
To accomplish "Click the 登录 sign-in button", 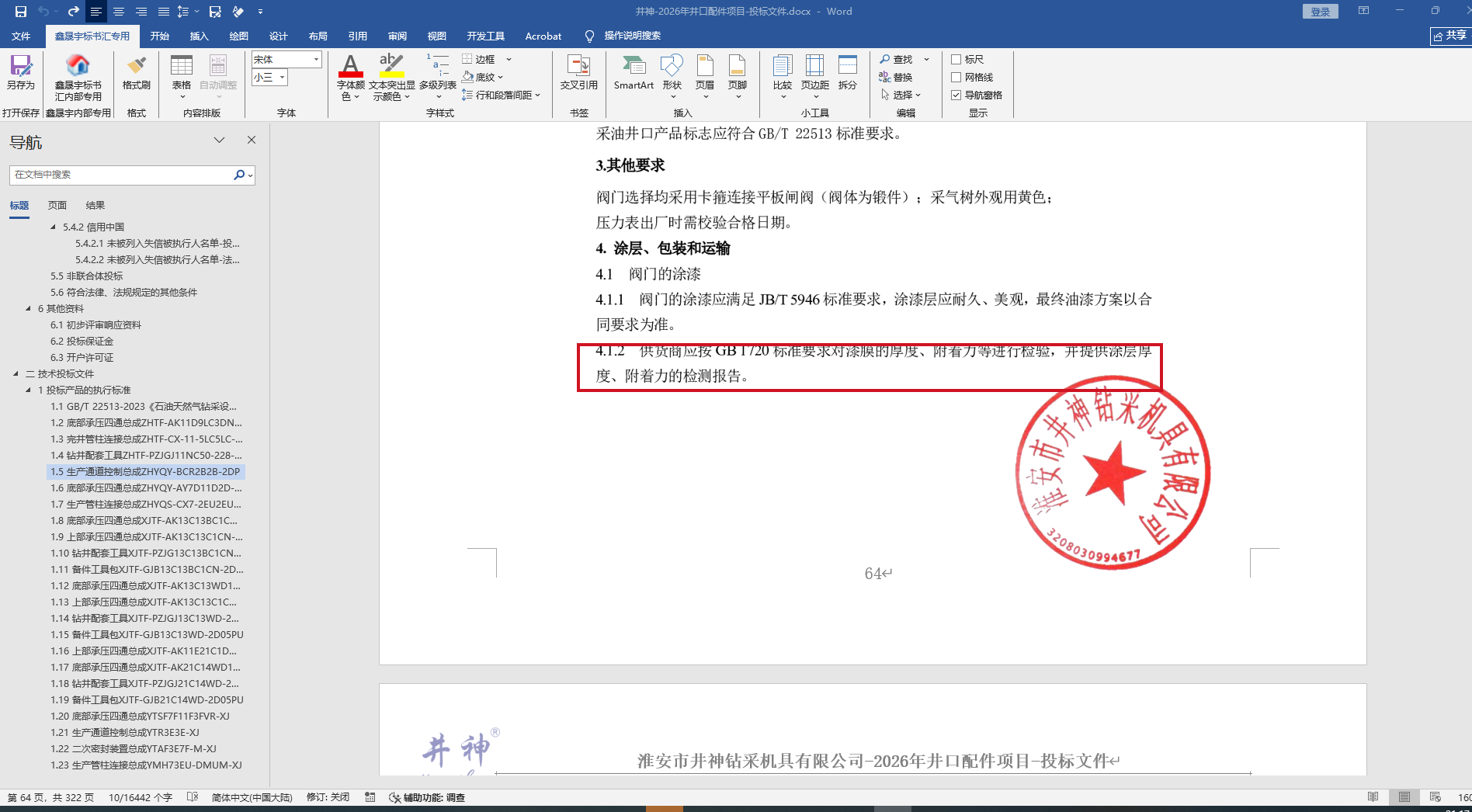I will tap(1321, 12).
